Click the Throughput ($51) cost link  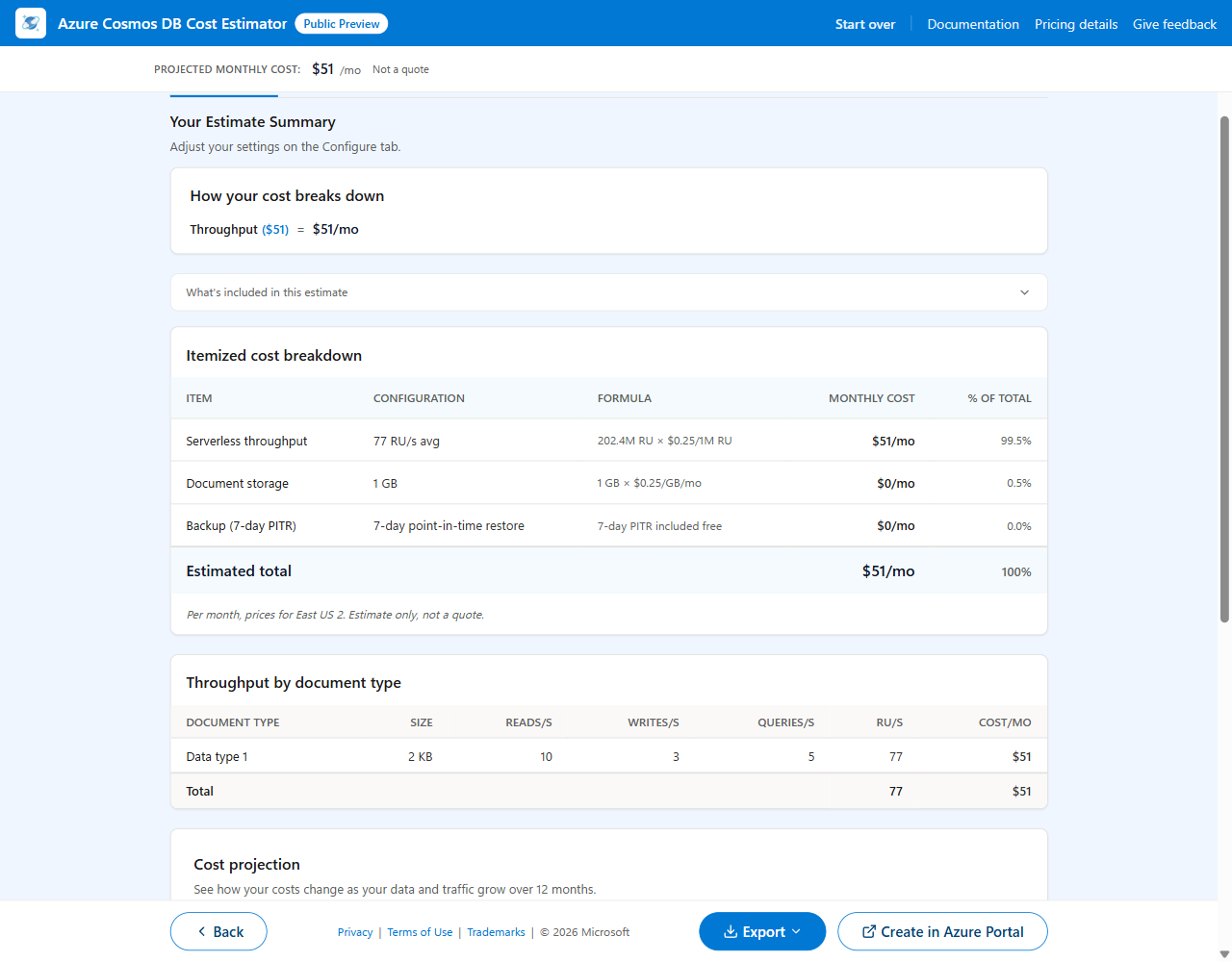[x=275, y=229]
